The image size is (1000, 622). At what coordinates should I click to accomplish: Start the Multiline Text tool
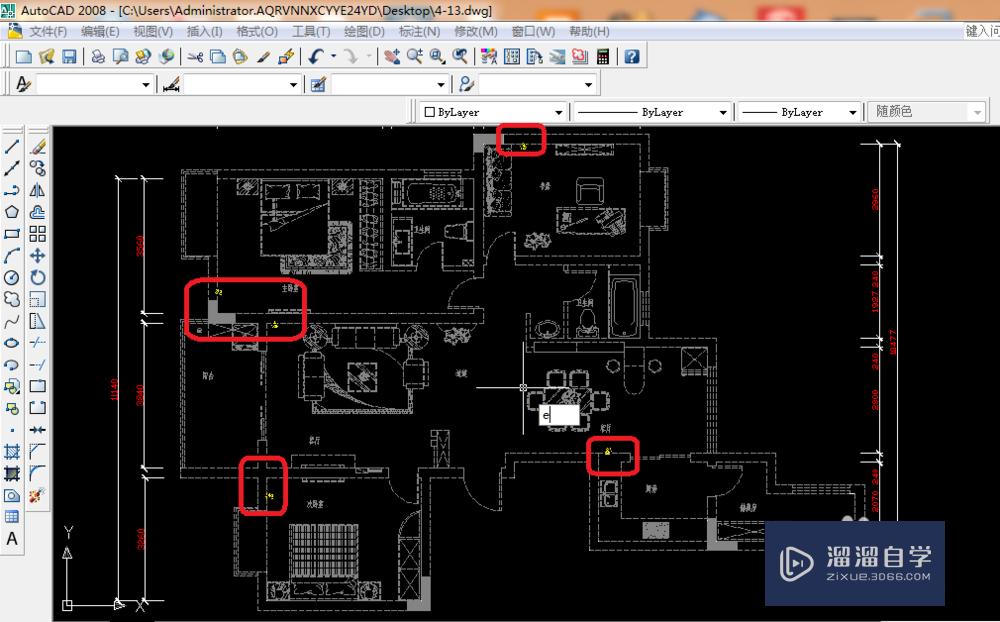pyautogui.click(x=12, y=539)
